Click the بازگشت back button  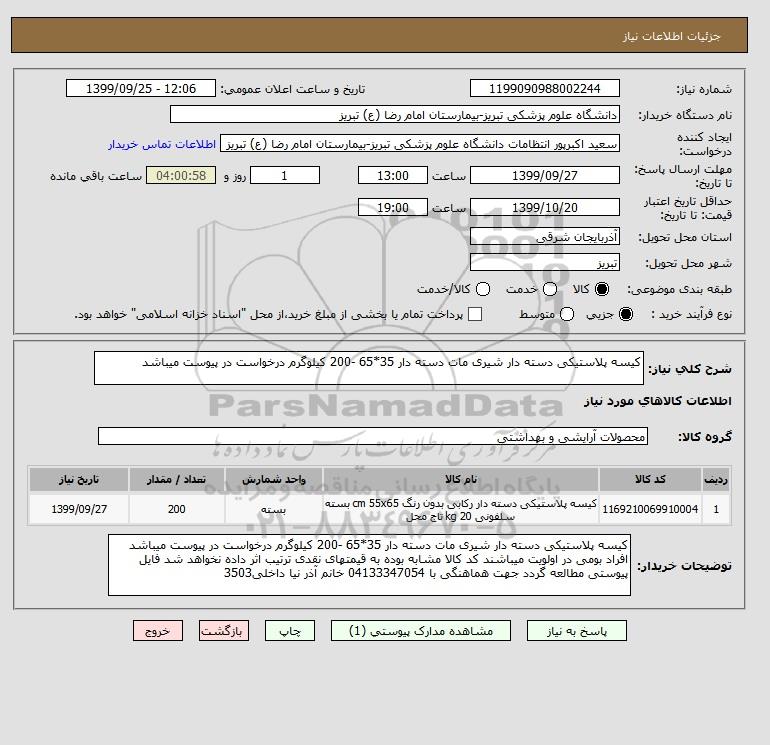224,631
